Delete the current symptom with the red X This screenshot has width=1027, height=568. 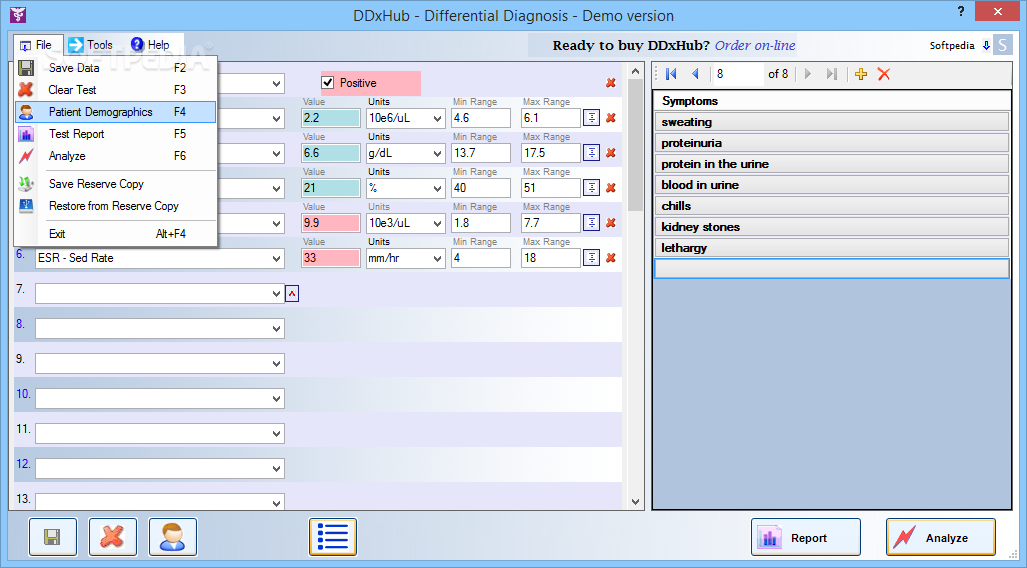pyautogui.click(x=884, y=74)
